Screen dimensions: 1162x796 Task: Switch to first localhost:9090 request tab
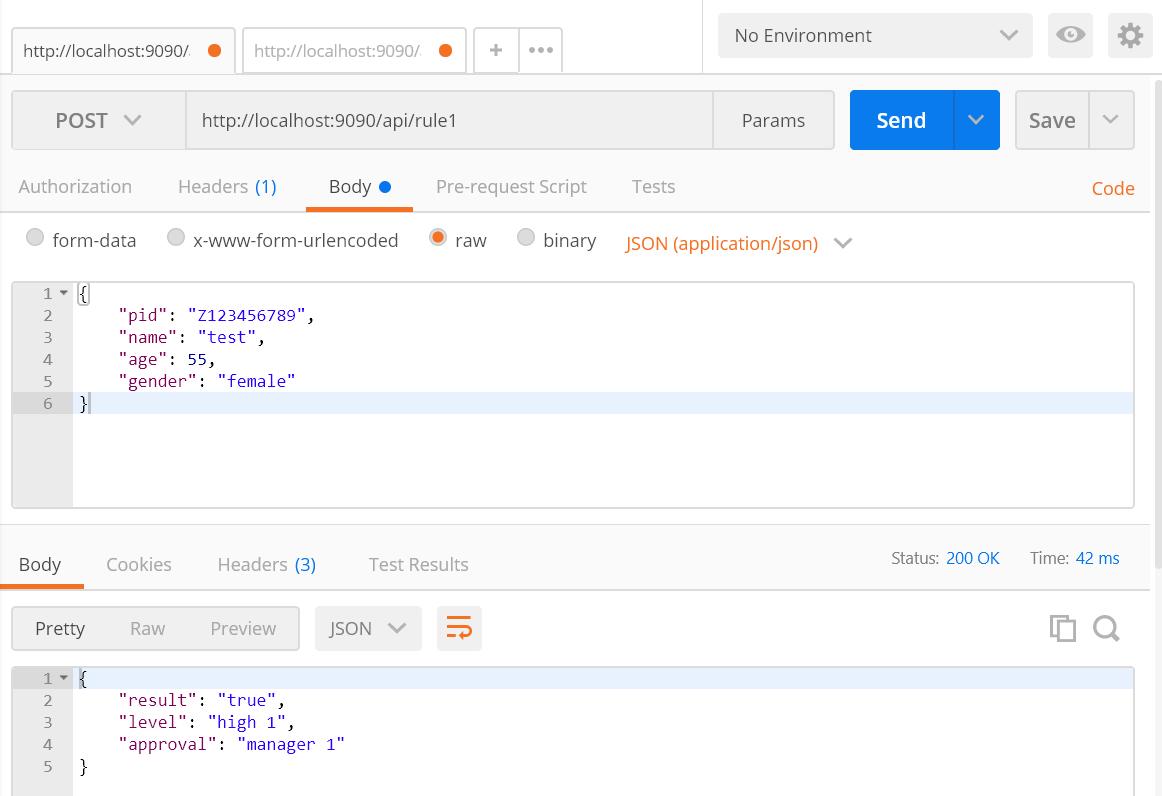123,50
